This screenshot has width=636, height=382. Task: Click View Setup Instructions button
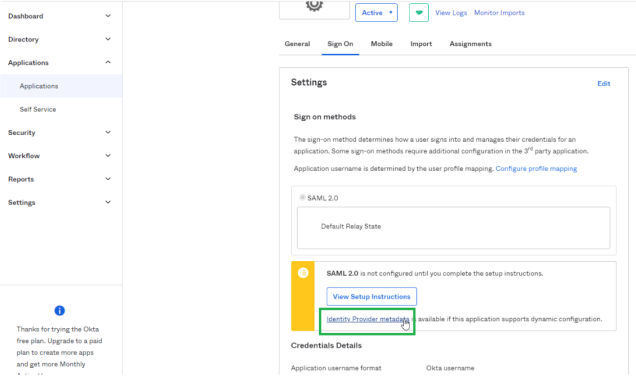pos(372,296)
